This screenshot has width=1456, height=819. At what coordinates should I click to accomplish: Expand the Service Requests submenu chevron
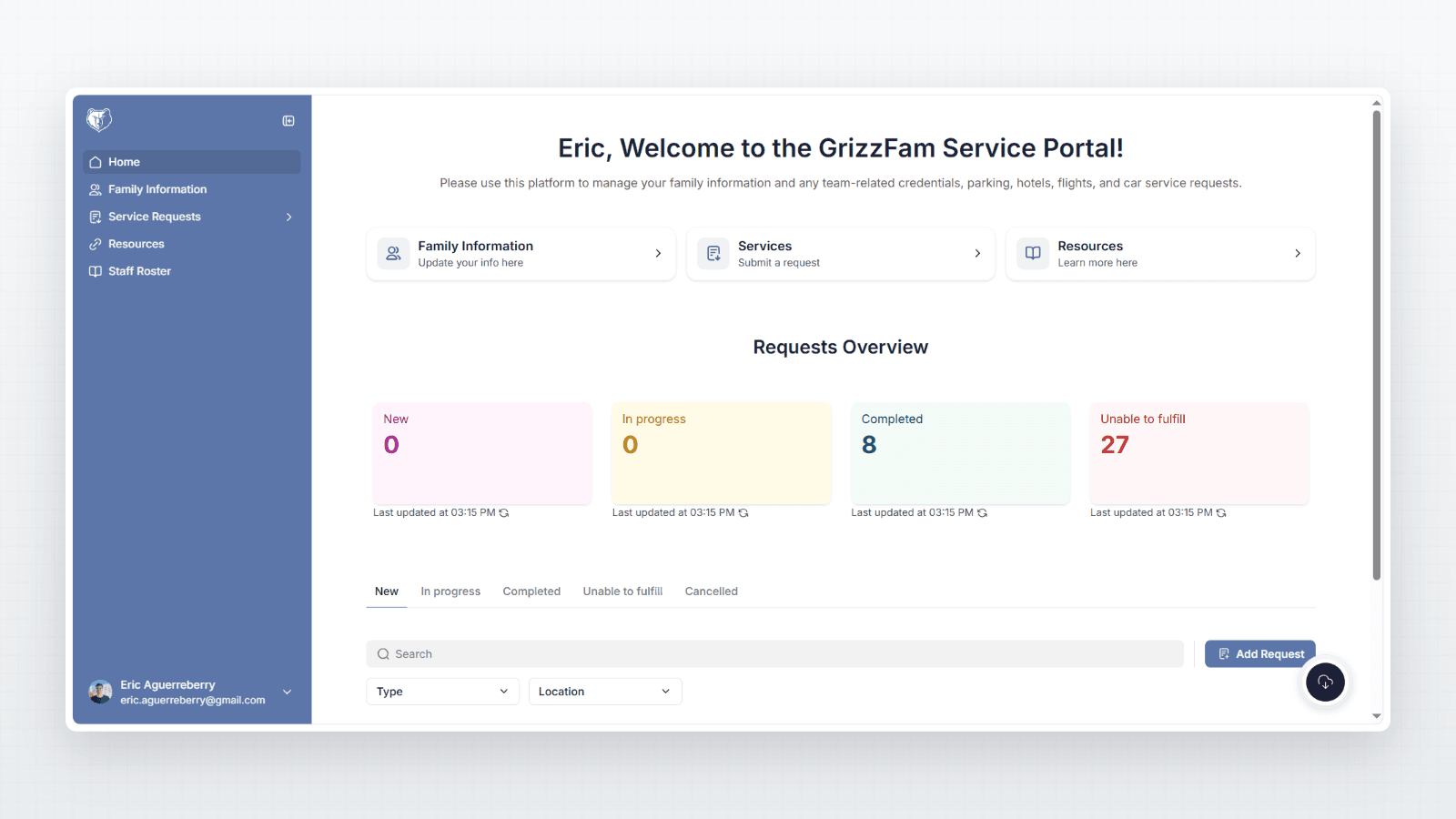(288, 217)
